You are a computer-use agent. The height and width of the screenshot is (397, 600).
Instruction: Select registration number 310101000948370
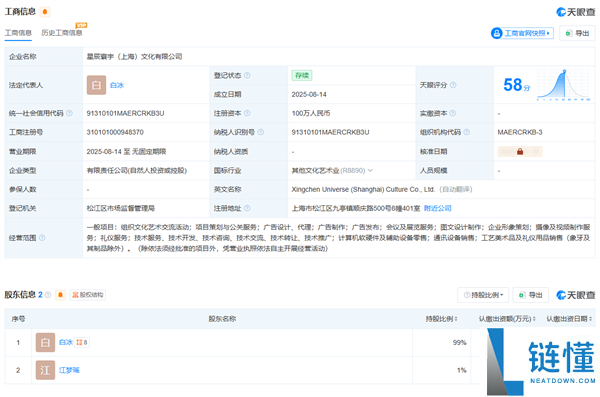click(x=115, y=132)
